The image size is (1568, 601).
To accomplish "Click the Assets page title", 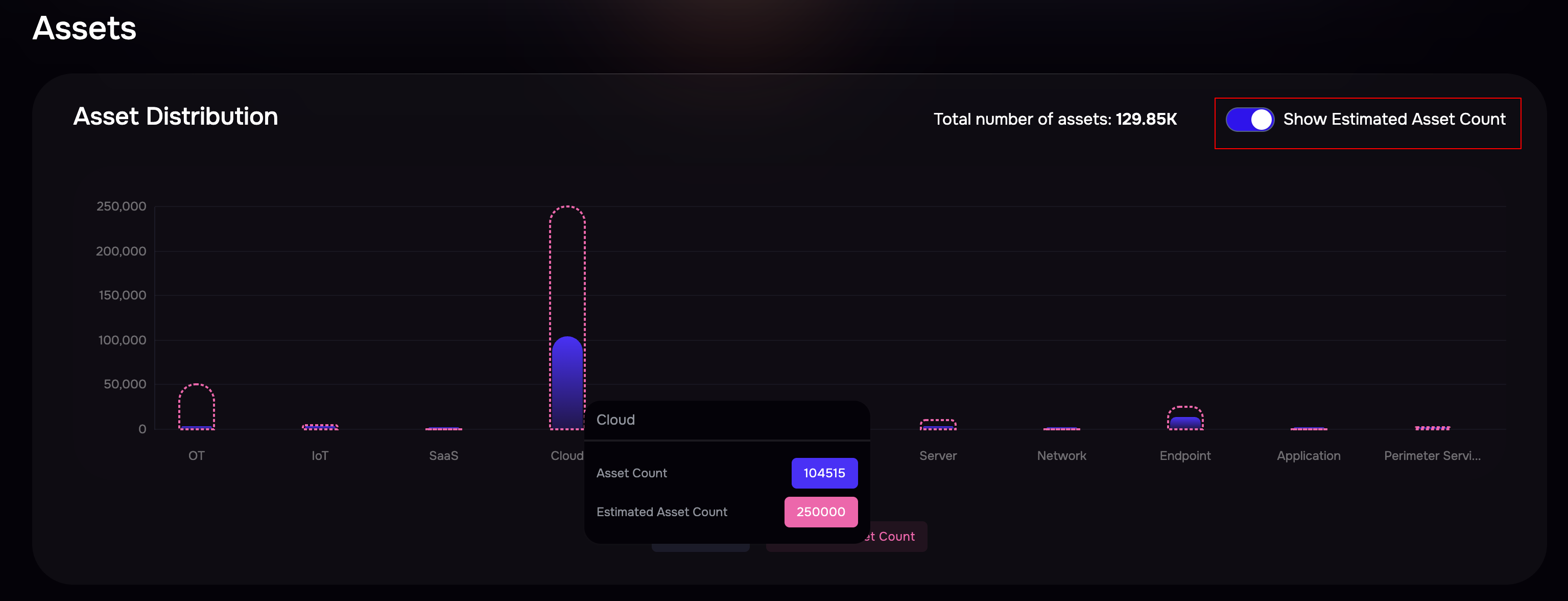I will pyautogui.click(x=84, y=28).
